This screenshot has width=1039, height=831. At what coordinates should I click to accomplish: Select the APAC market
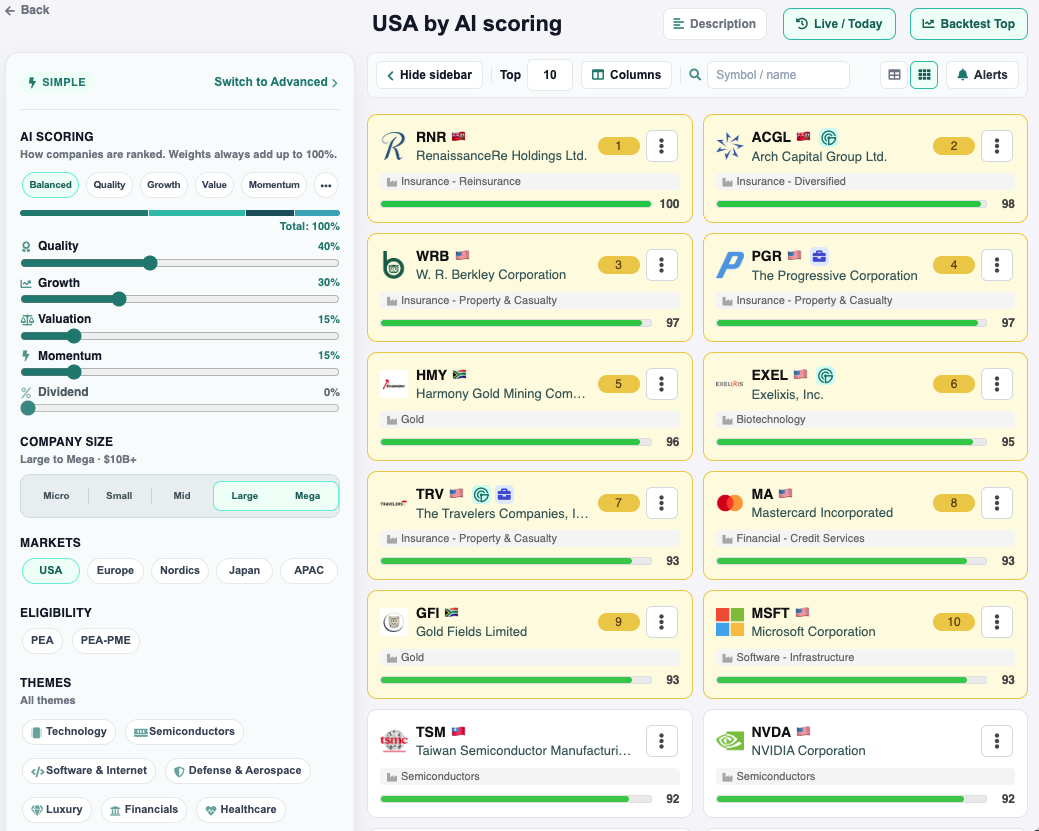[309, 571]
